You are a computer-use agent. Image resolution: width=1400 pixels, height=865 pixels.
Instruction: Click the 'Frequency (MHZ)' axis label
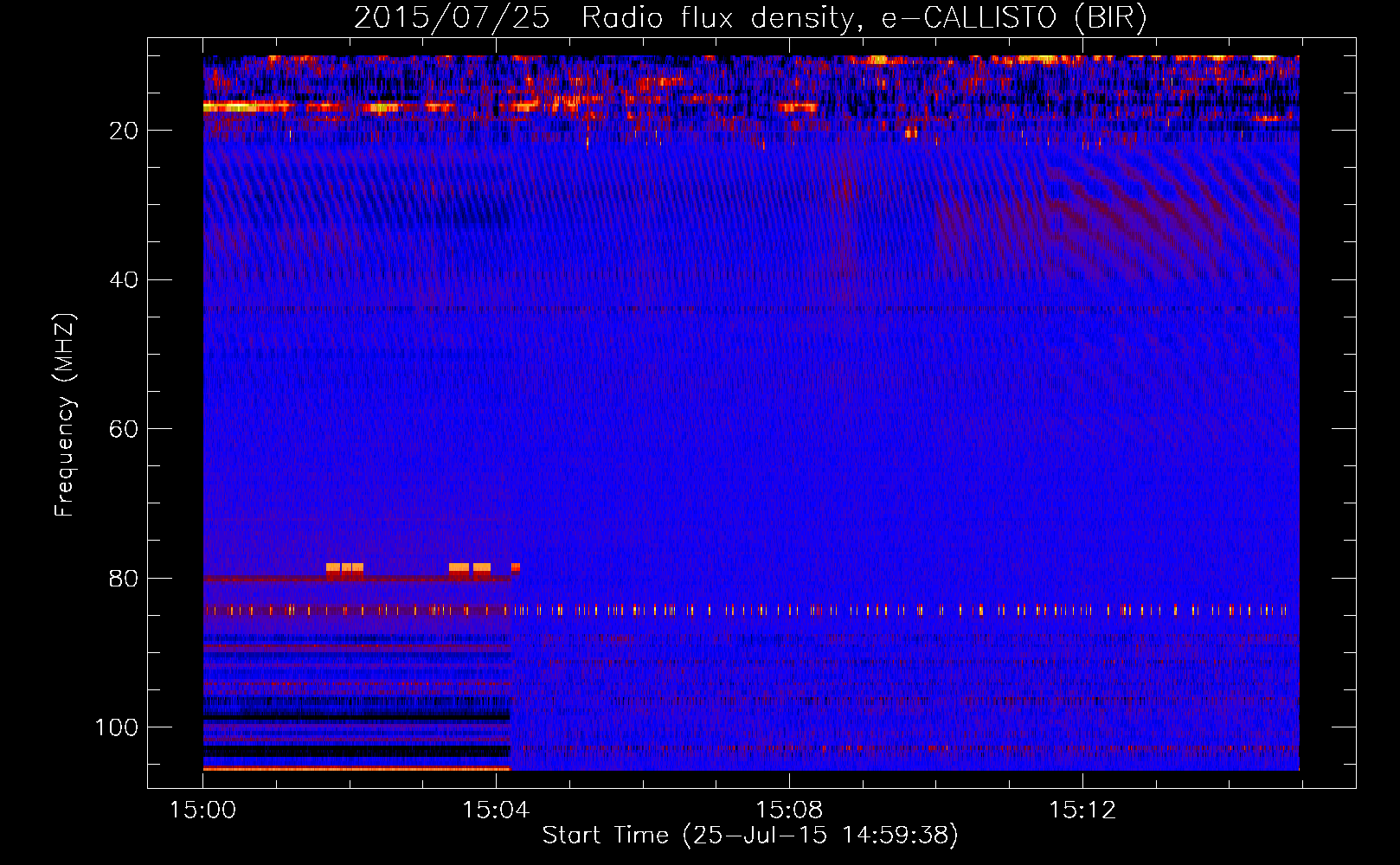point(65,414)
